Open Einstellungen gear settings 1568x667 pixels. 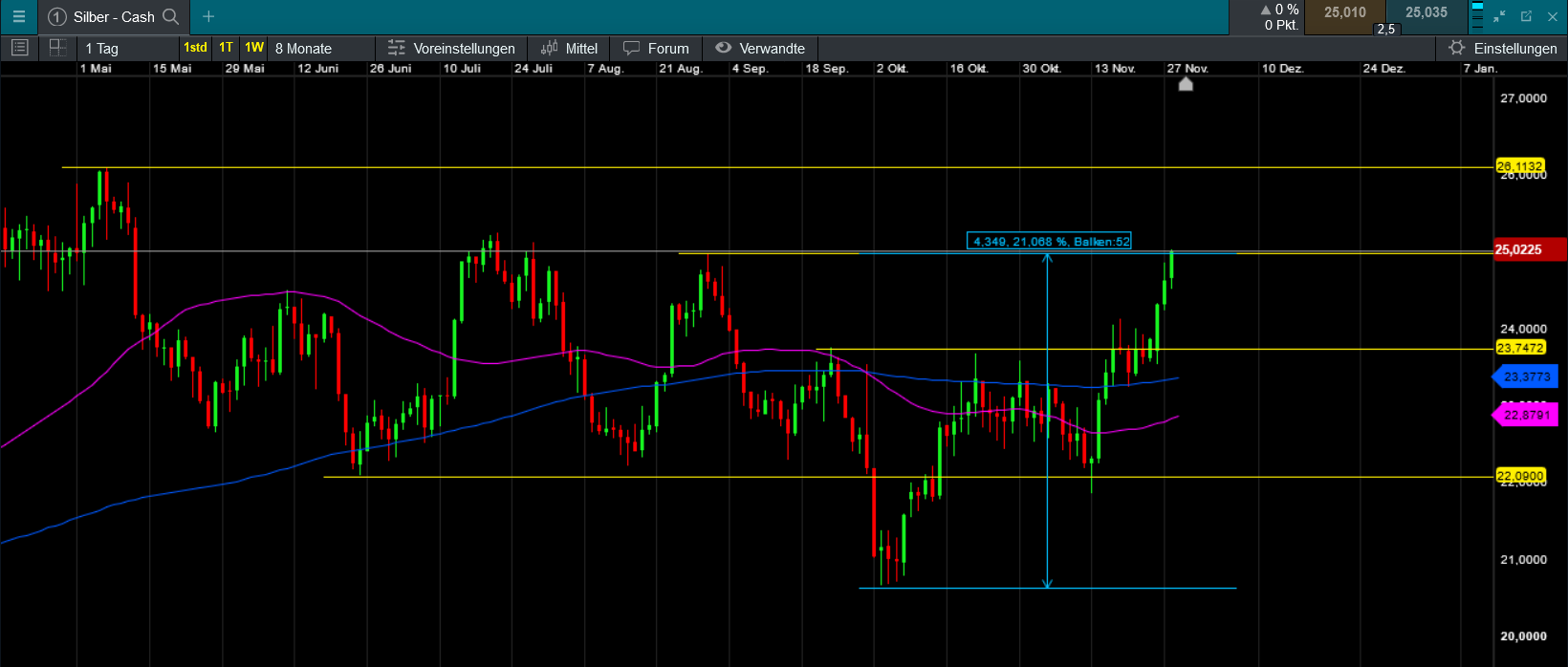tap(1502, 48)
